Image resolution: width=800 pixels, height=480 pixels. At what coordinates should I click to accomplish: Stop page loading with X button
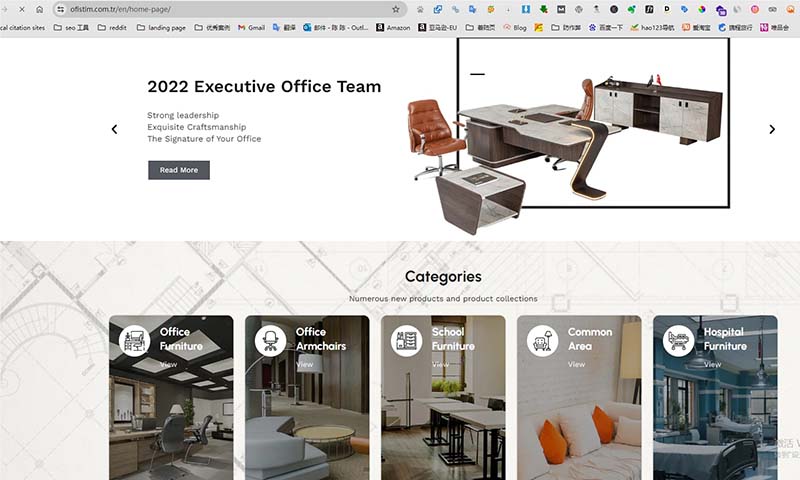tap(22, 9)
